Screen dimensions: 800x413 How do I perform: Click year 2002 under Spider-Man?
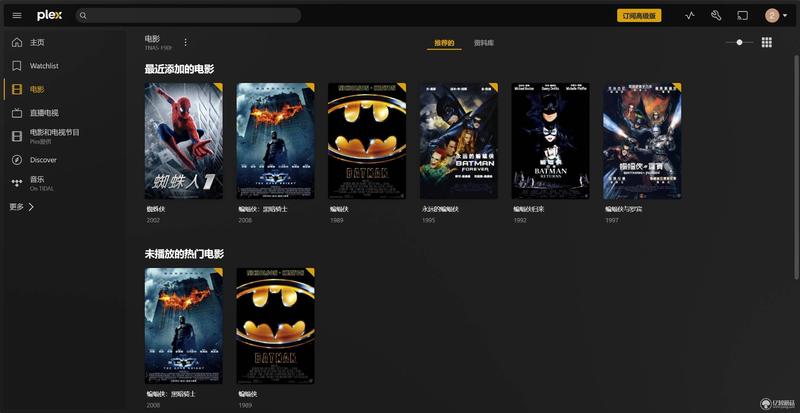coord(153,221)
